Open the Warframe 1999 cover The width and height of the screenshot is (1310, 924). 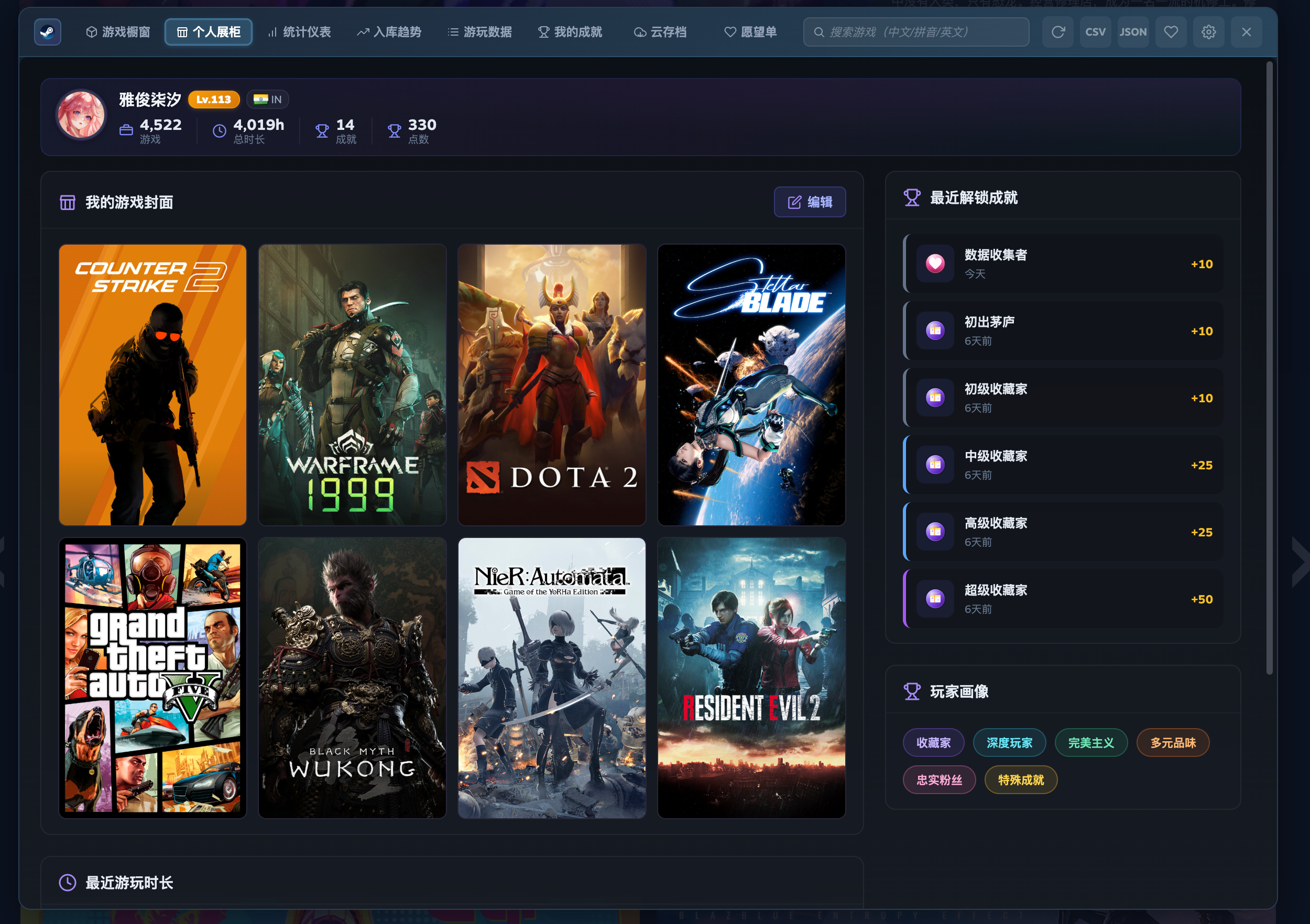(353, 385)
